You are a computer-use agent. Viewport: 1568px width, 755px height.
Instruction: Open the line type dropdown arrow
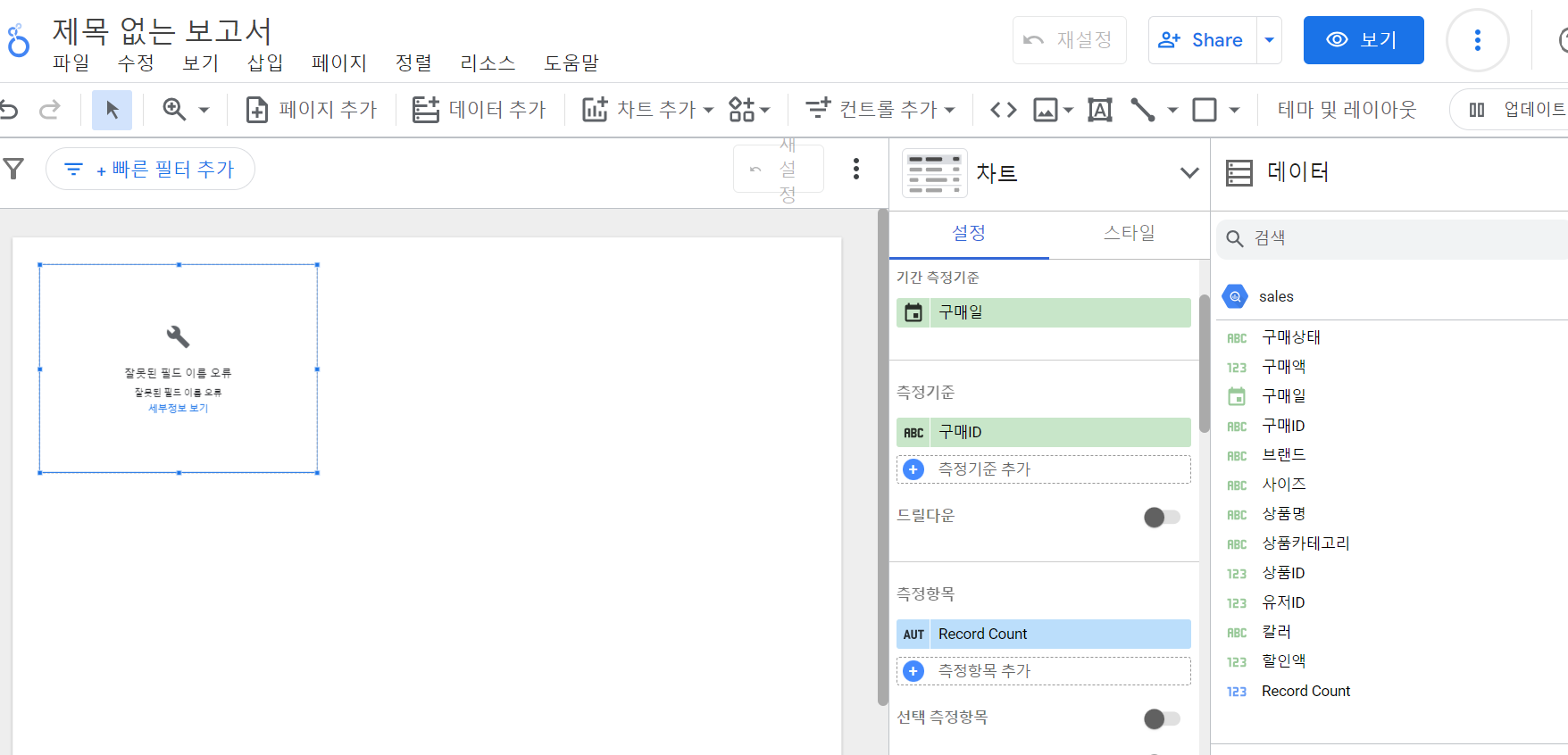tap(1172, 111)
